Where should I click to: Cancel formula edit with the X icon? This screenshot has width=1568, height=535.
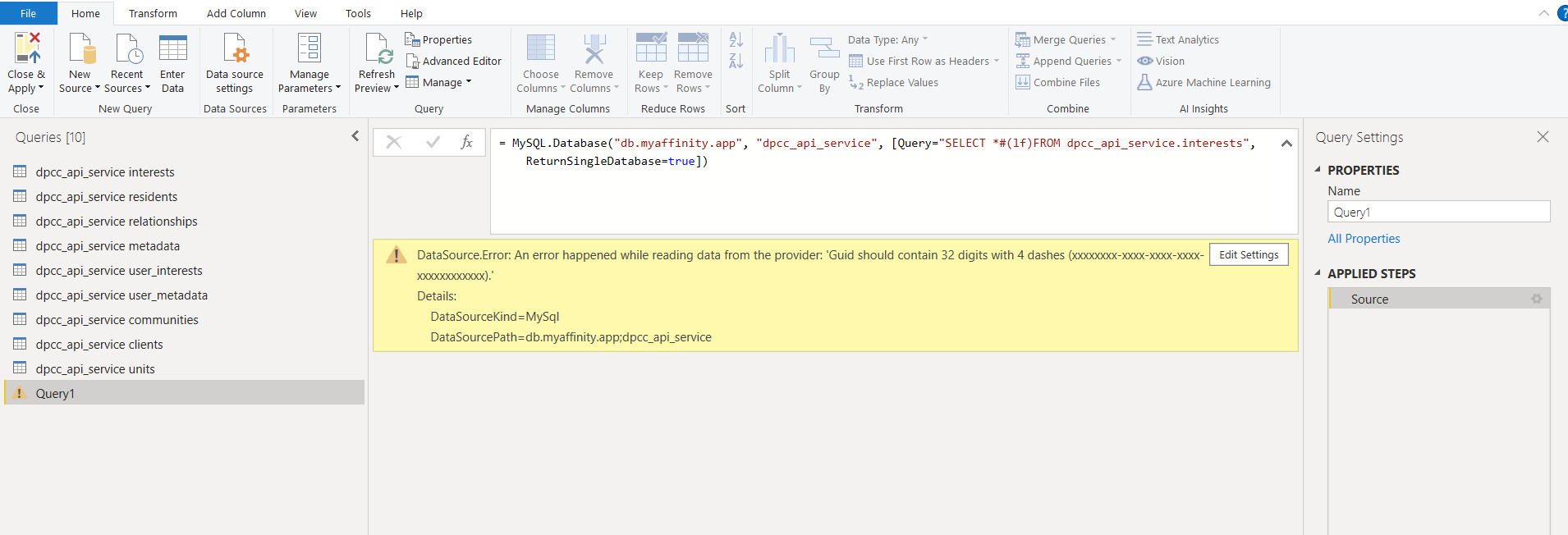(394, 142)
